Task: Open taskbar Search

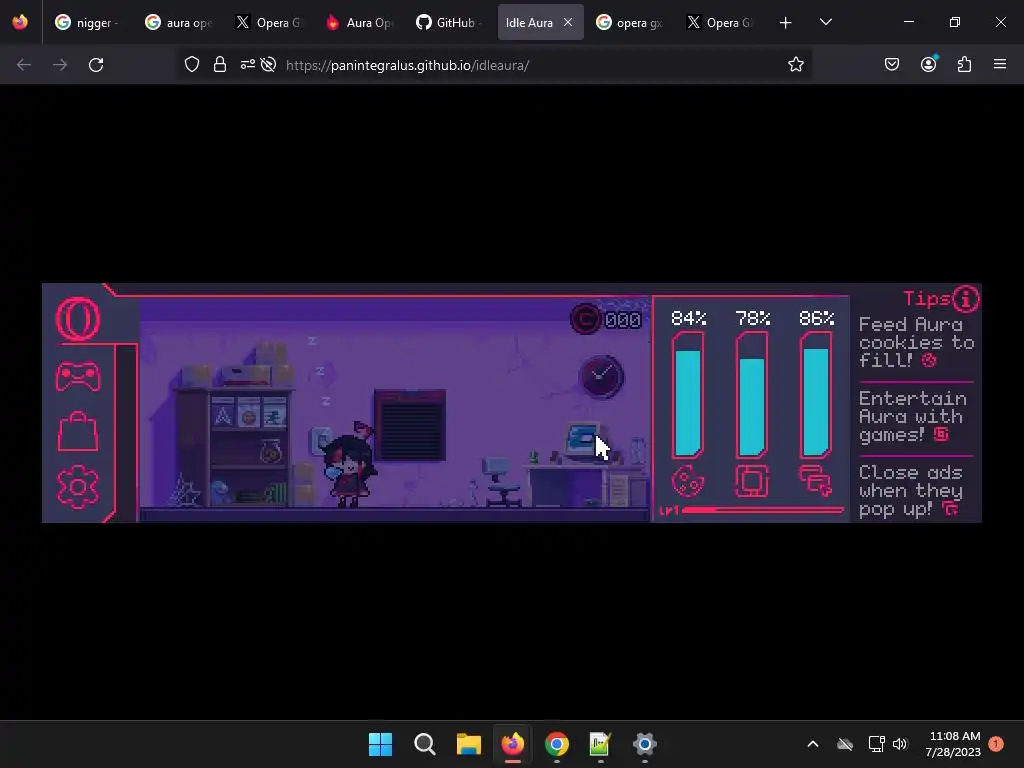Action: pos(424,744)
